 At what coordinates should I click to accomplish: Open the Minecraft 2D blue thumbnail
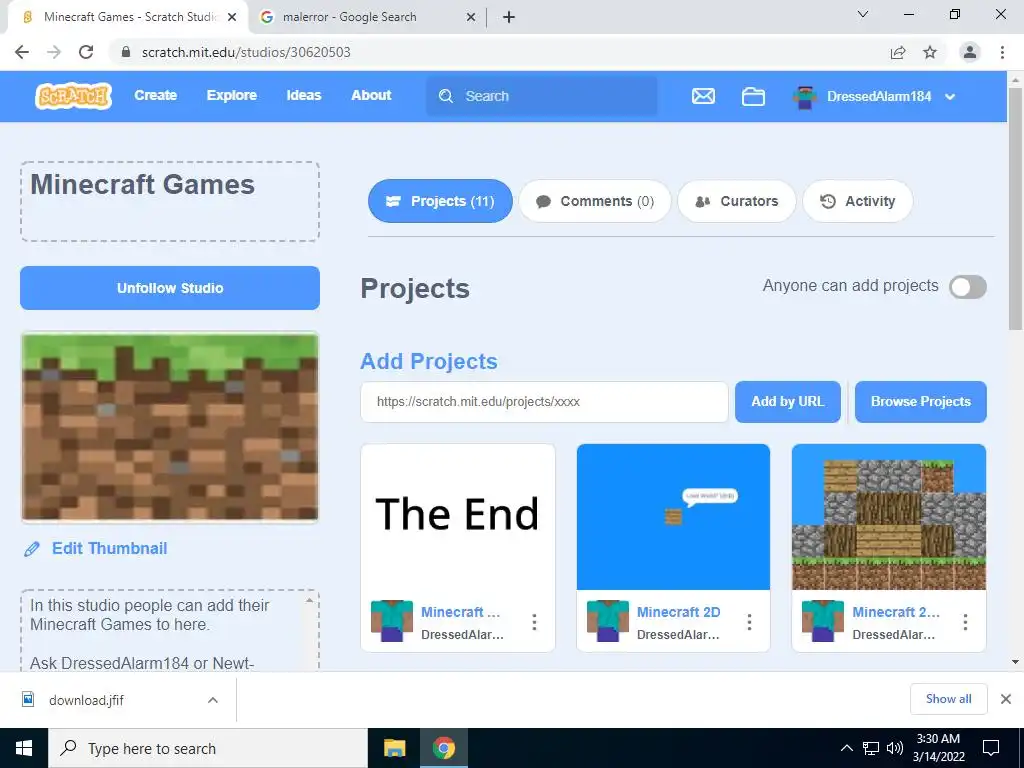[673, 517]
